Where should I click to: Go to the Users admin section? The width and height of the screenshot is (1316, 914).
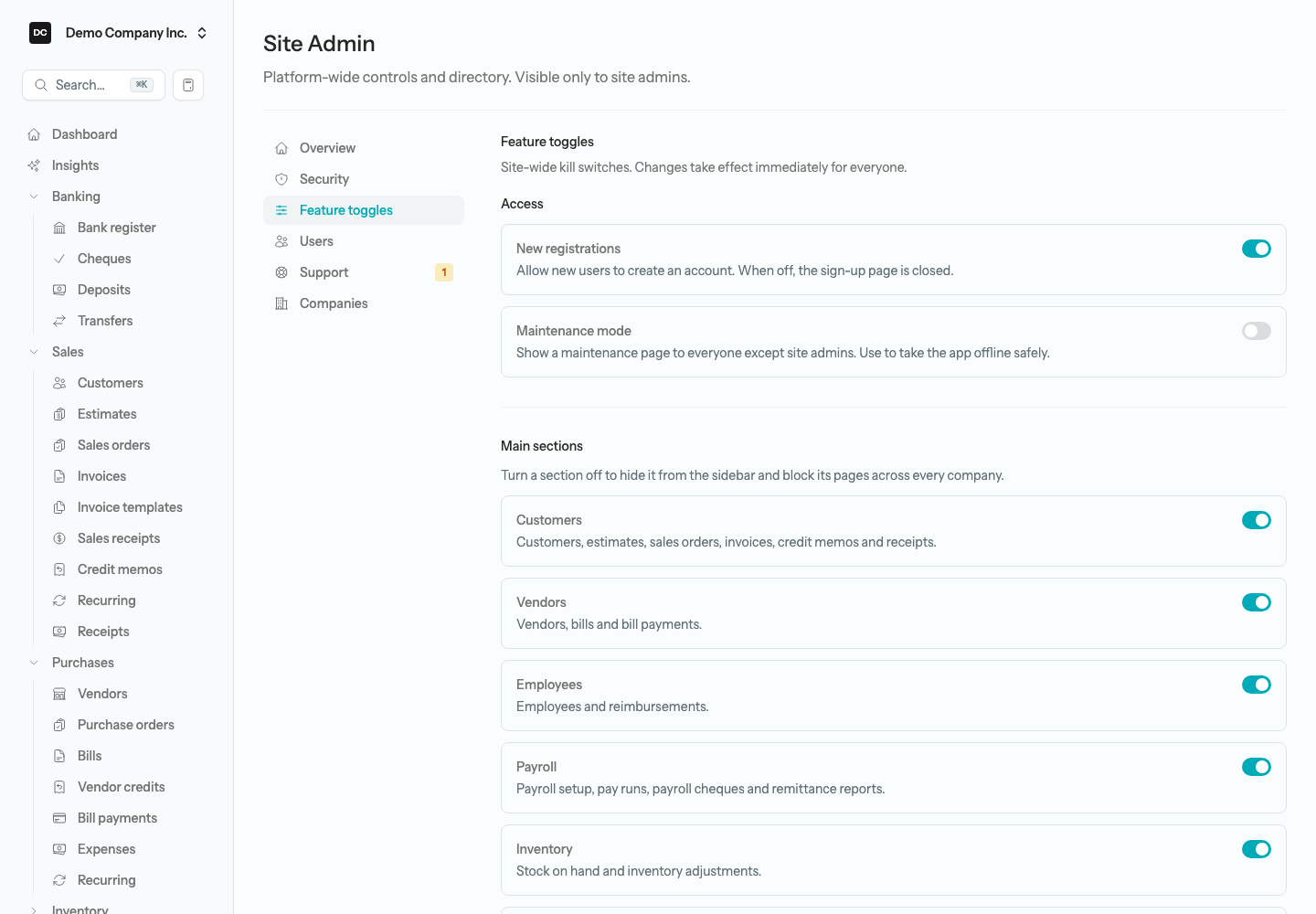coord(364,241)
